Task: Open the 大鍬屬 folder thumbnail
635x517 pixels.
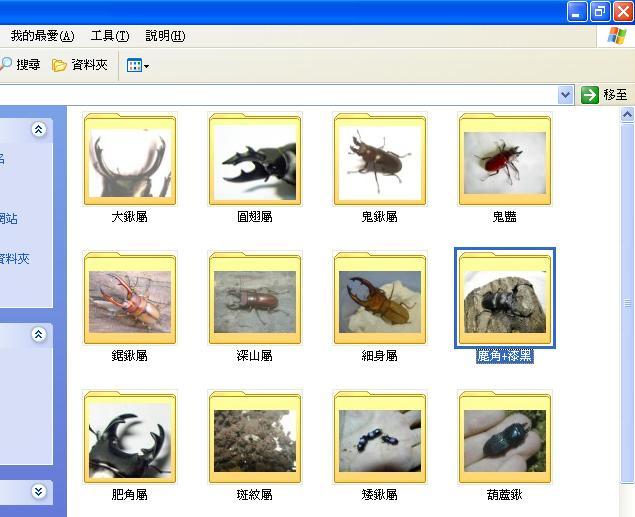Action: pyautogui.click(x=130, y=159)
